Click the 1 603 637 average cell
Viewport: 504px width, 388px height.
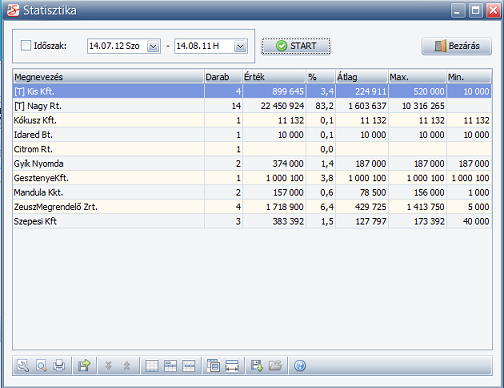pyautogui.click(x=362, y=106)
